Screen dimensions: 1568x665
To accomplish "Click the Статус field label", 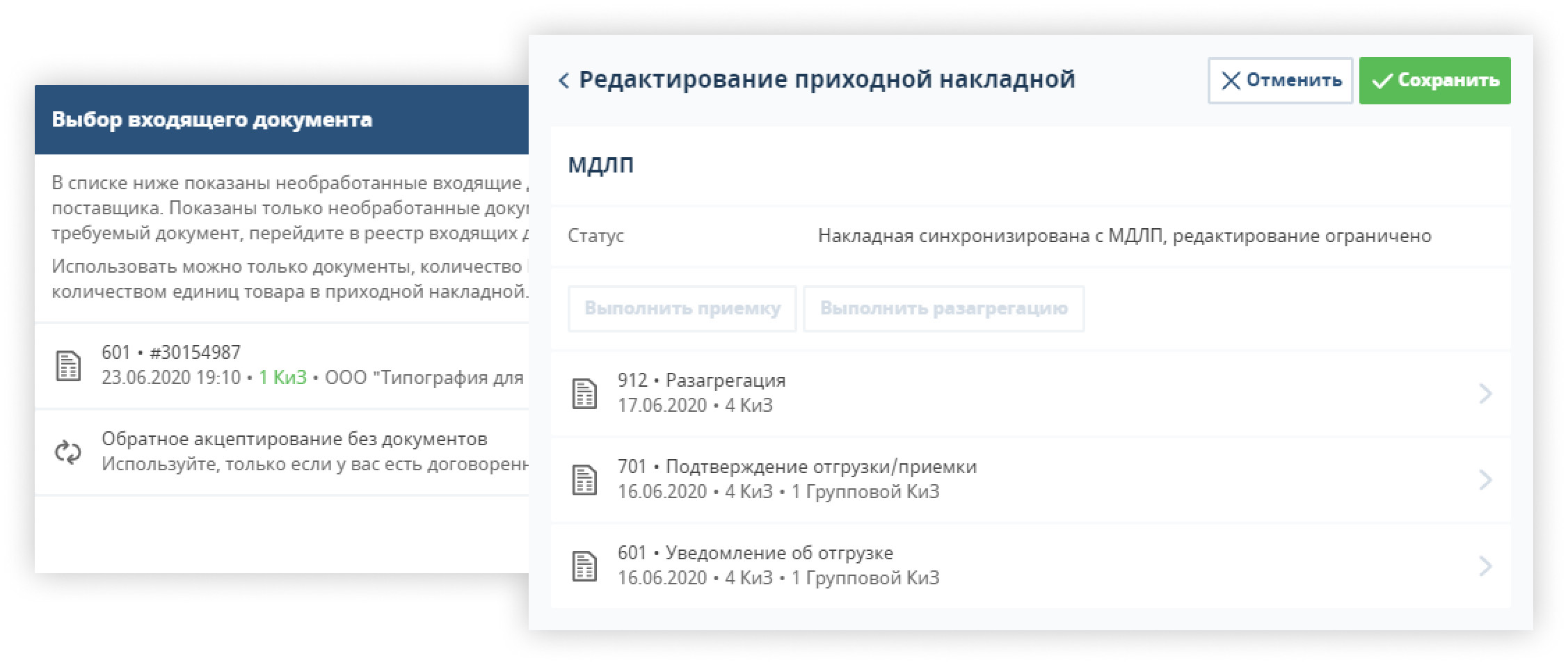I will click(595, 236).
